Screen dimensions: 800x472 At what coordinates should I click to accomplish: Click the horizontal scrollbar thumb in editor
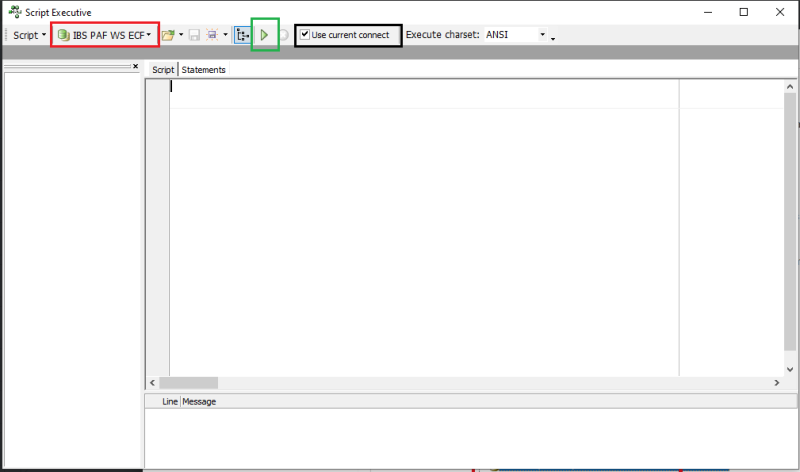[x=189, y=383]
